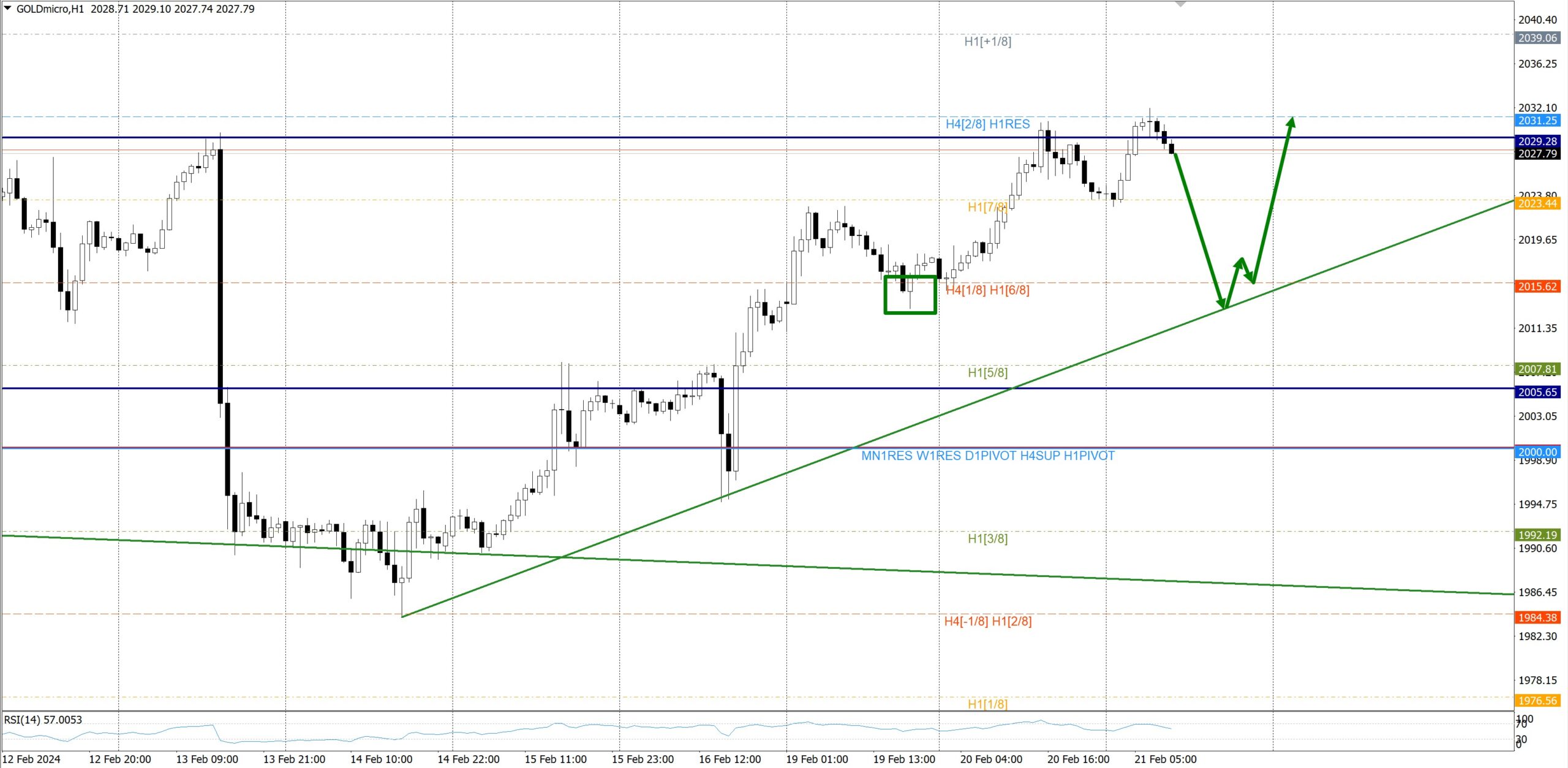Click the 2000.00 blue price tag
Image resolution: width=1568 pixels, height=768 pixels.
pyautogui.click(x=1537, y=452)
